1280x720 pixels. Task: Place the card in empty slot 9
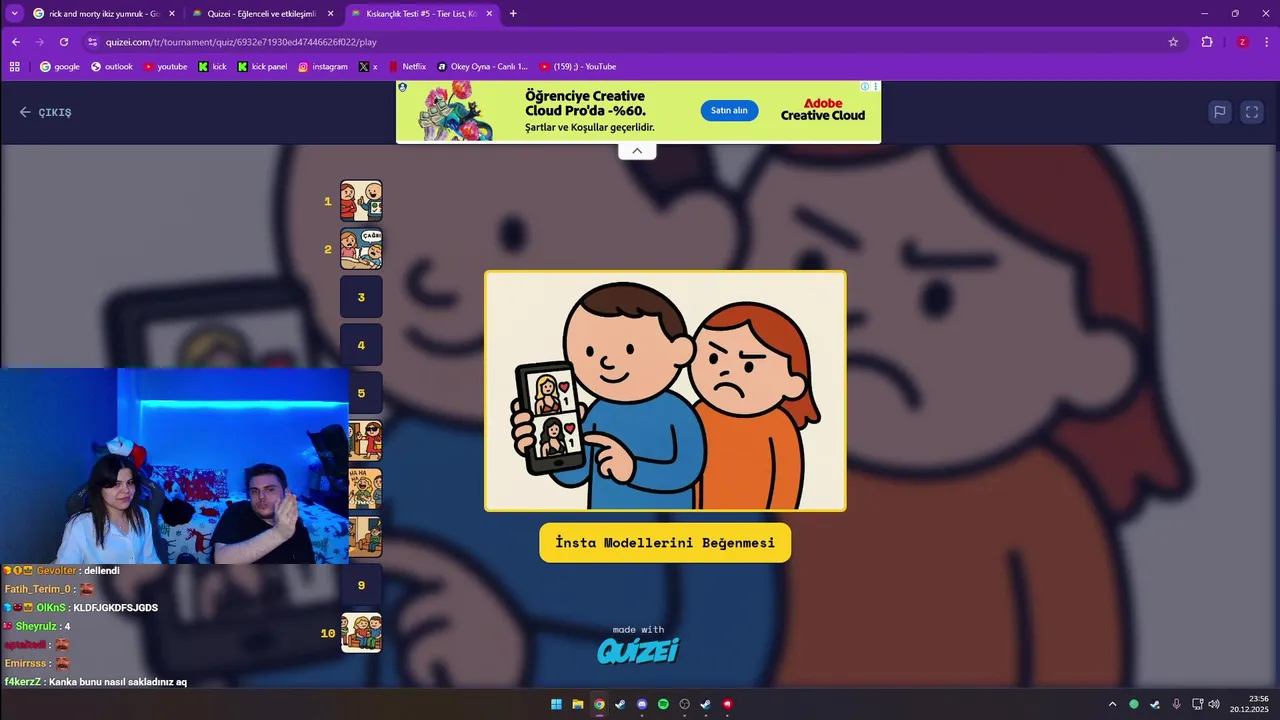tap(361, 585)
